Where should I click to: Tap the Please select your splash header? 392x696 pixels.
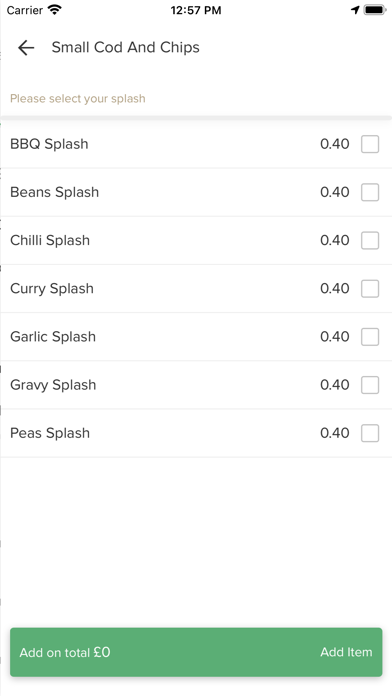78,99
